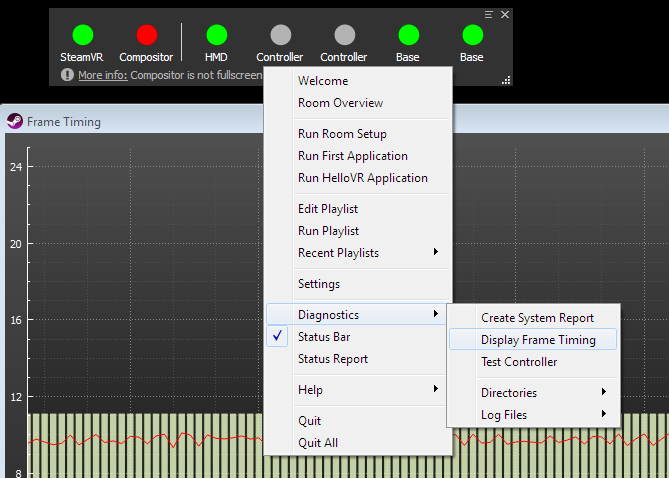Expand the Directories submenu arrow
The width and height of the screenshot is (669, 478).
click(604, 392)
